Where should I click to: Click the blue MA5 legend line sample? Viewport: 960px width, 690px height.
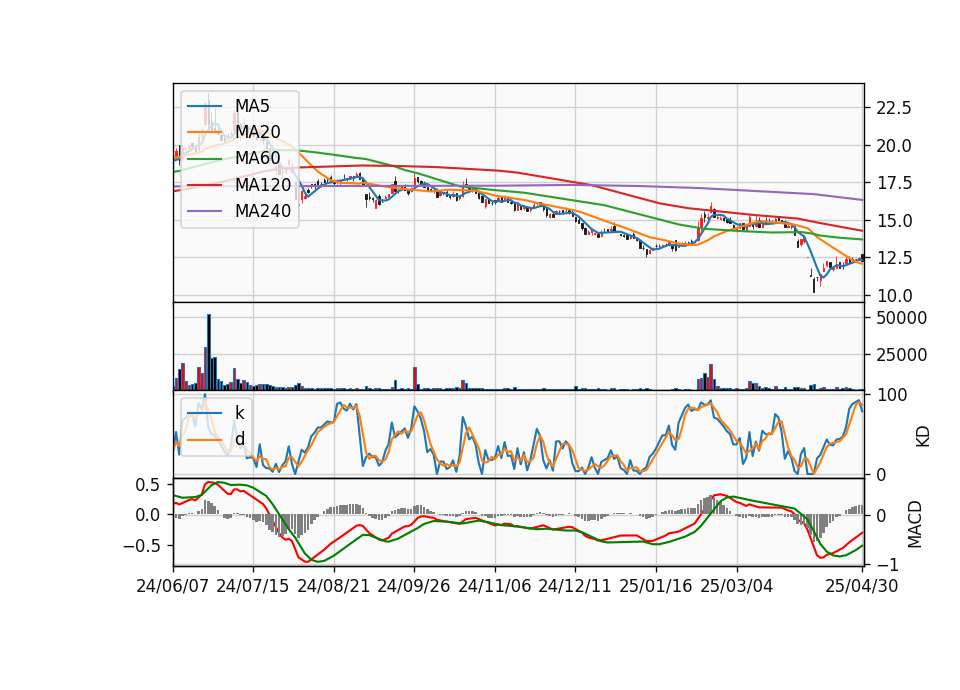204,106
